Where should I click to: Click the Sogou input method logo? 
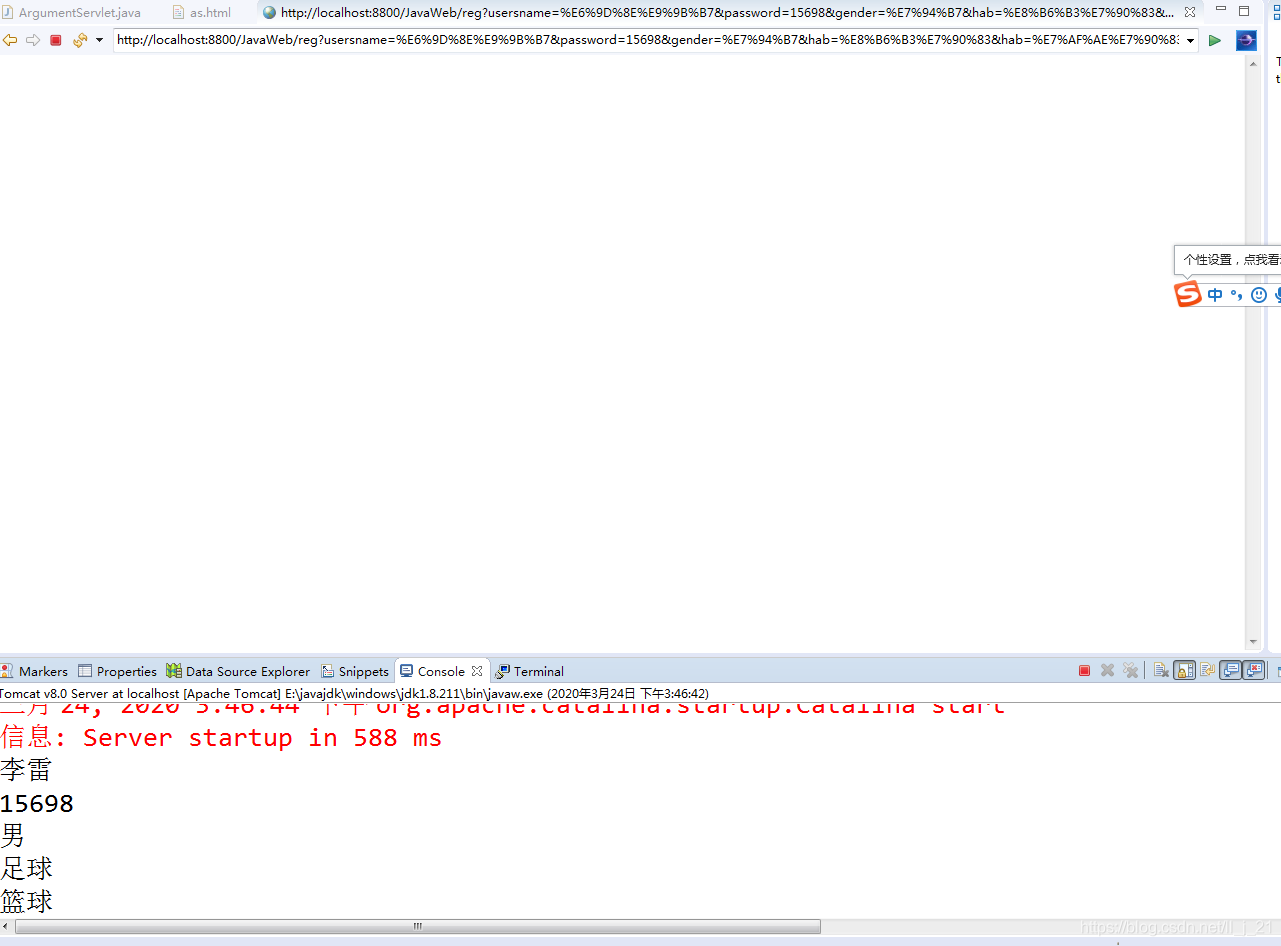(x=1188, y=294)
